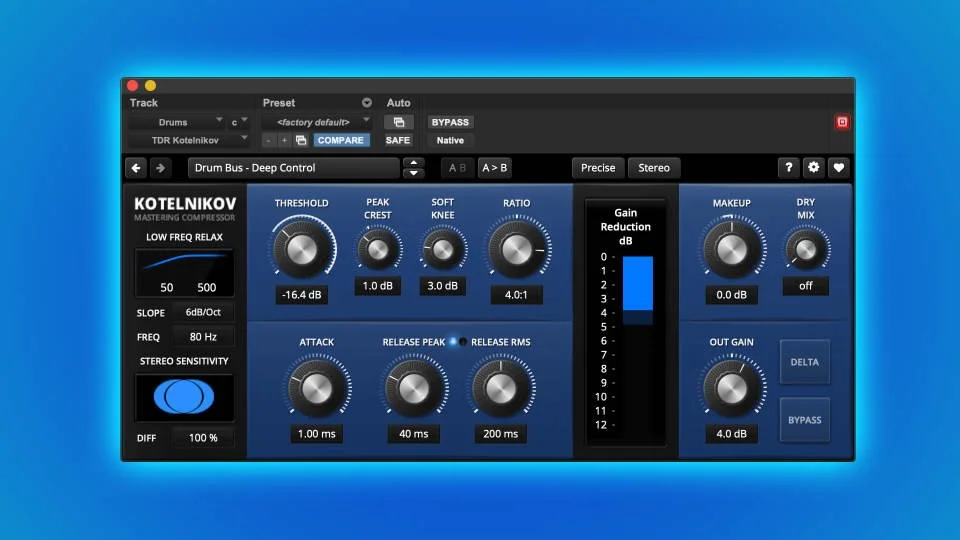Click the red target icon in header
This screenshot has height=540, width=960.
[x=842, y=122]
